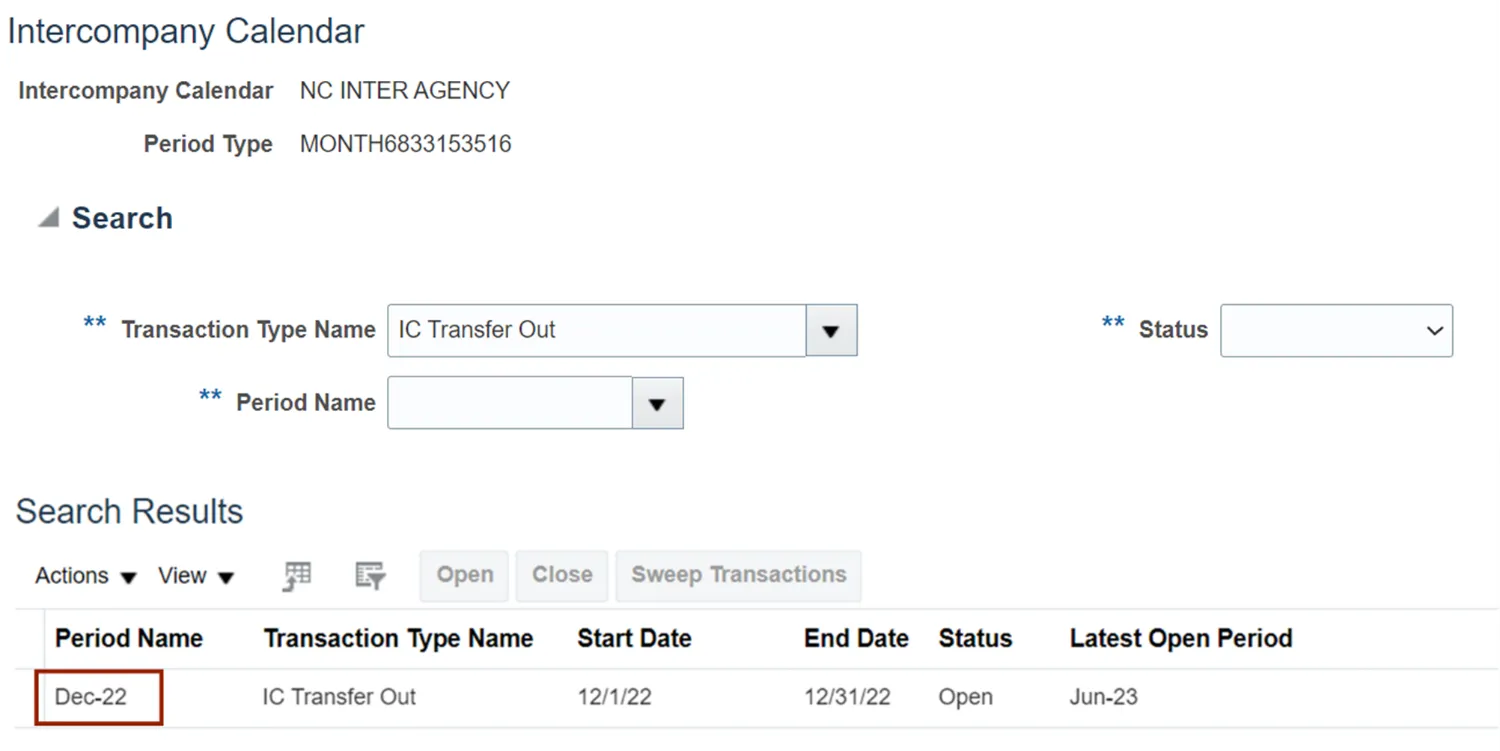
Task: Click the Open button
Action: [x=464, y=575]
